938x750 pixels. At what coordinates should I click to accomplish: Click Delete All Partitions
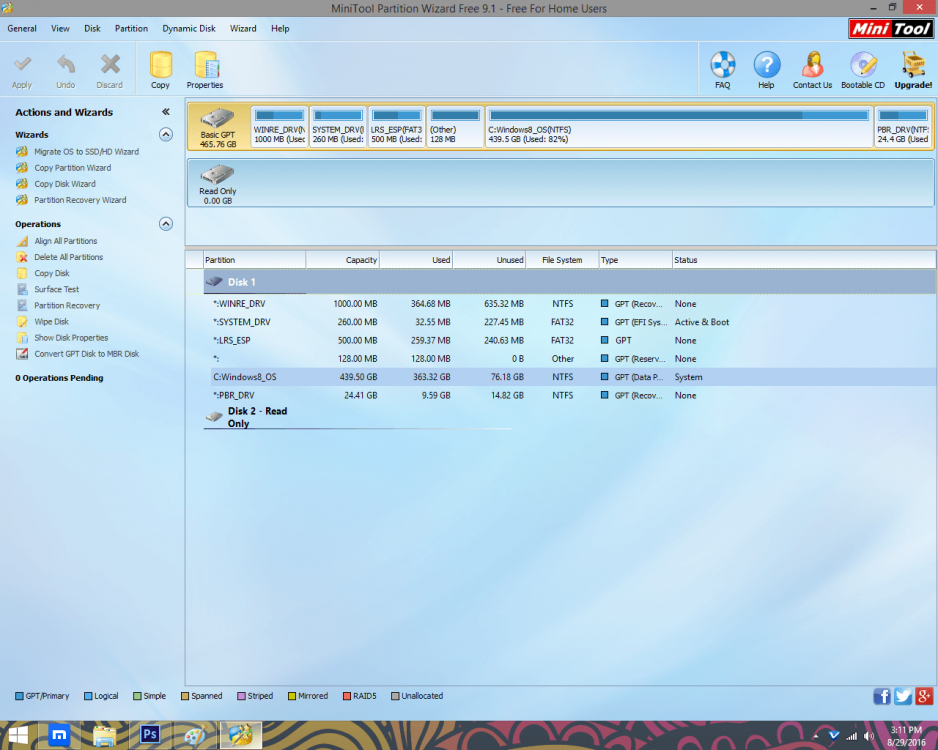[68, 257]
